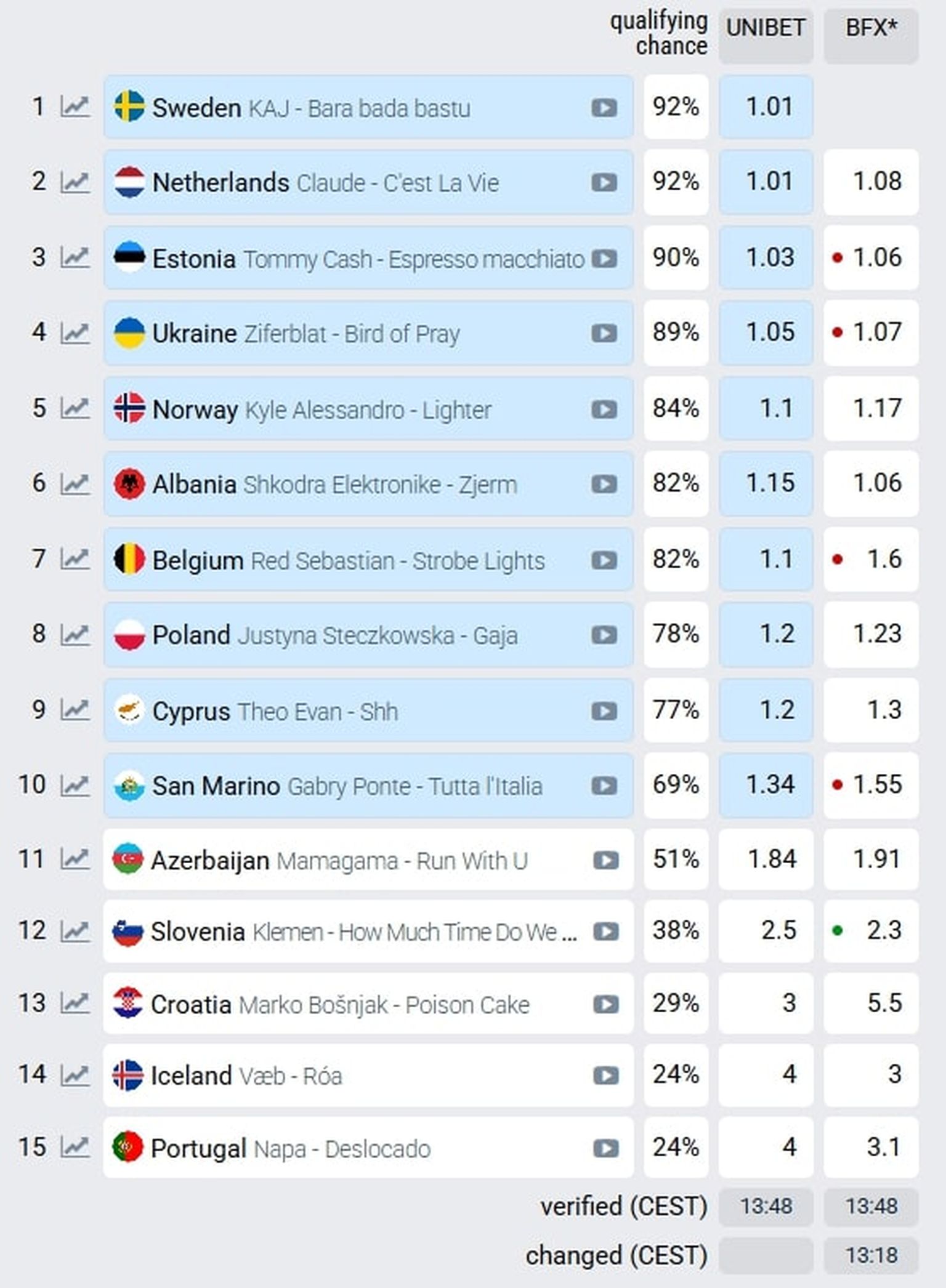Viewport: 946px width, 1288px height.
Task: Click the UNIBET column header
Action: (x=766, y=29)
